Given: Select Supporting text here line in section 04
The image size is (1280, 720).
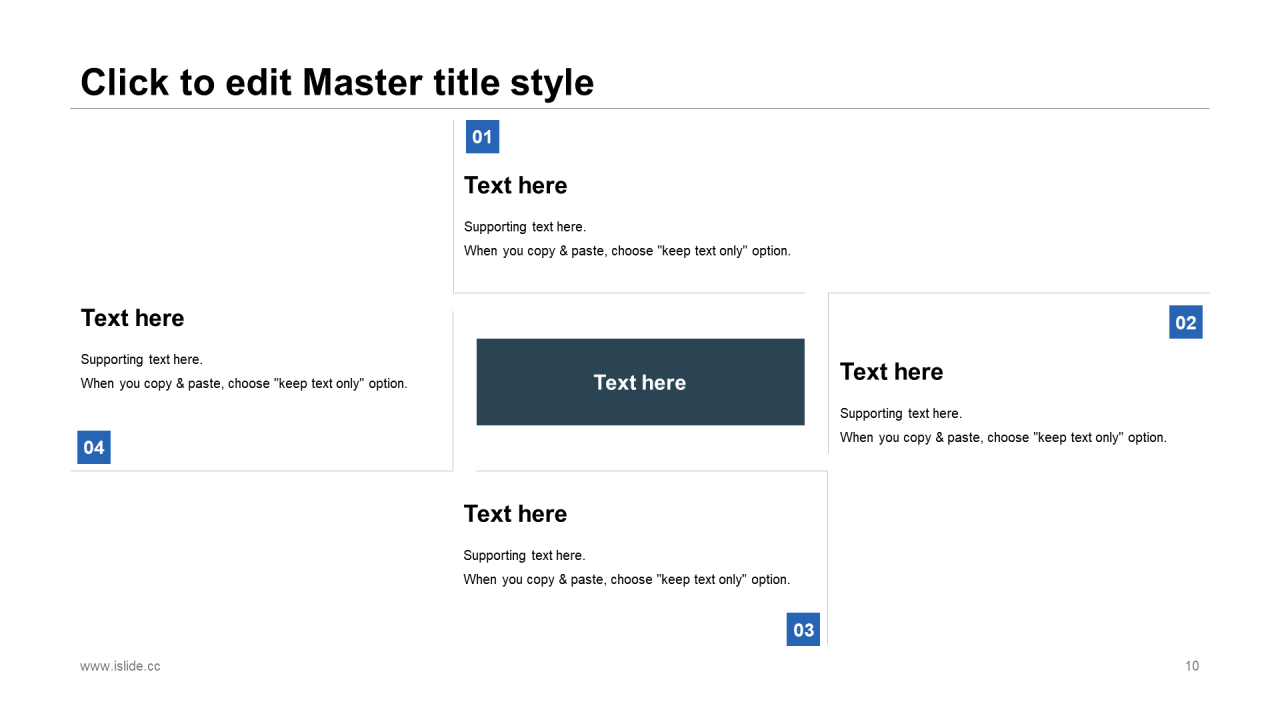Looking at the screenshot, I should coord(142,359).
